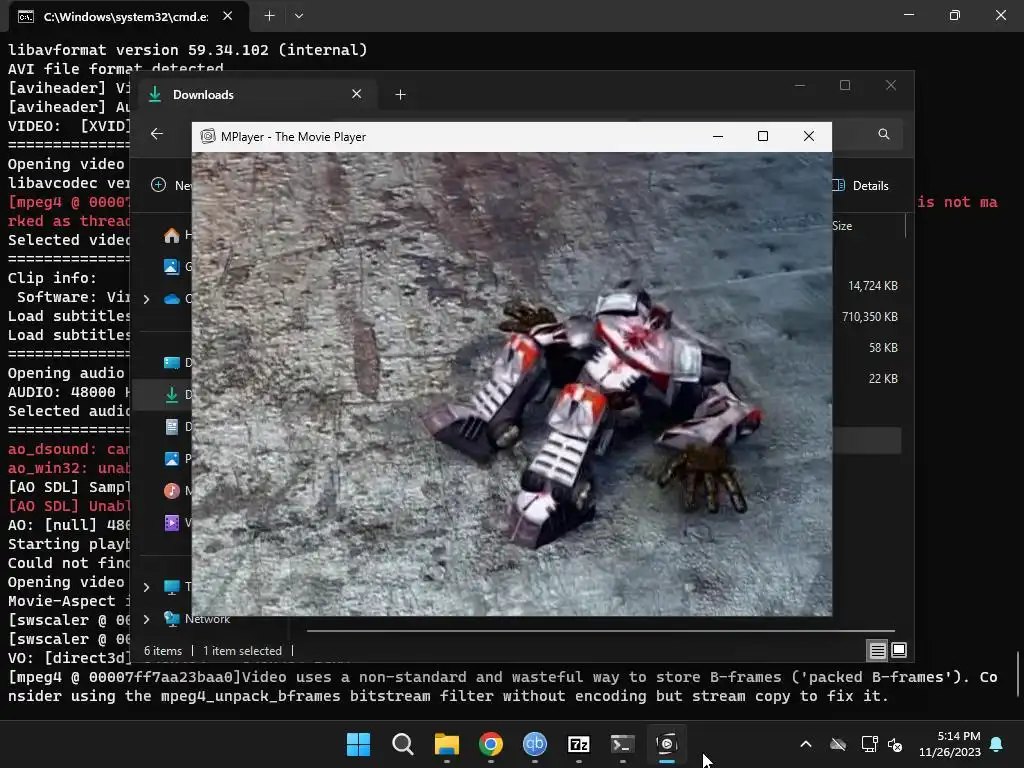Expand the OneDrive node in the Explorer sidebar
Screen dimensions: 1024x768
pyautogui.click(x=146, y=299)
